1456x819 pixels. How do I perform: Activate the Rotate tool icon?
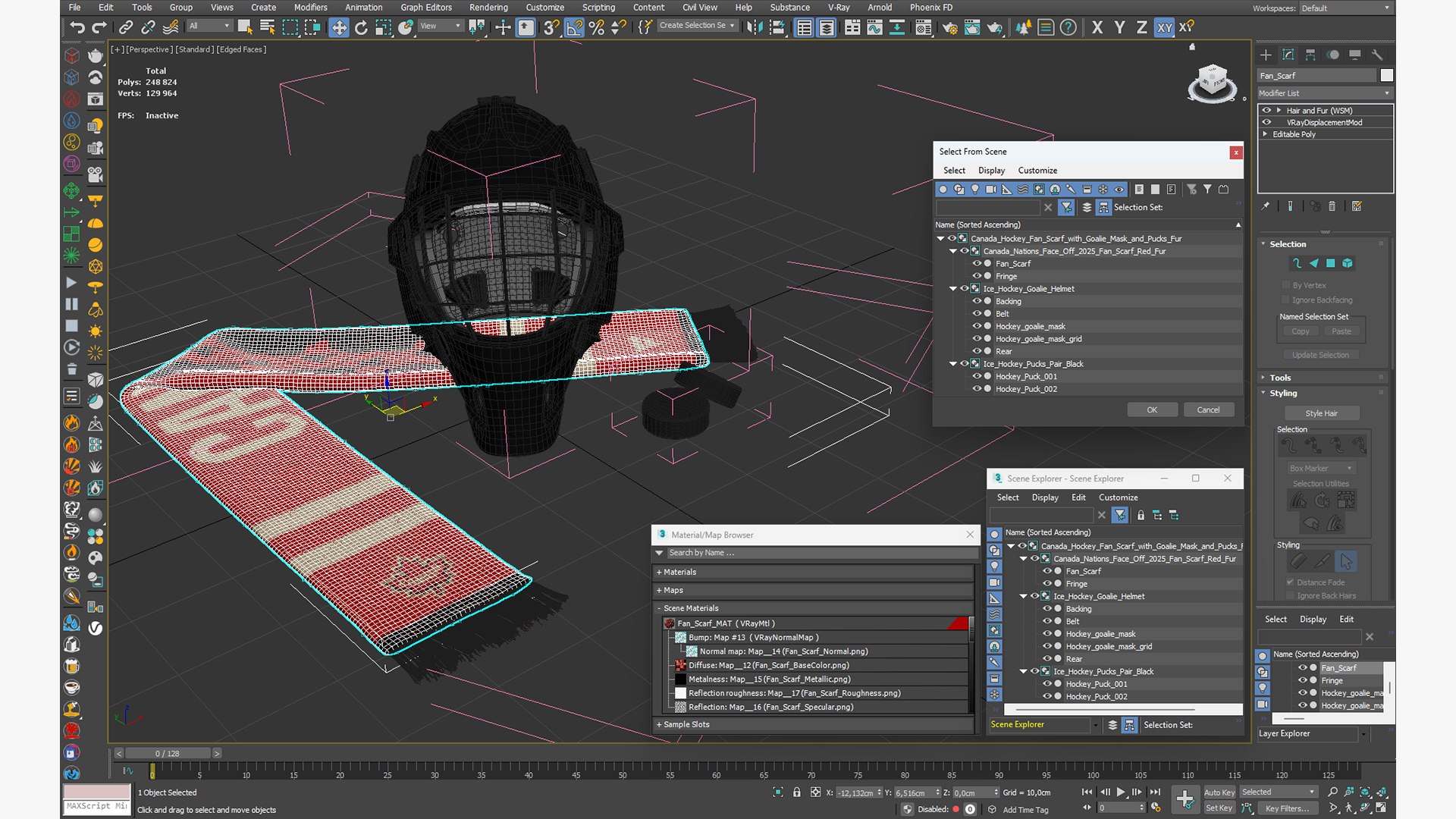coord(361,27)
